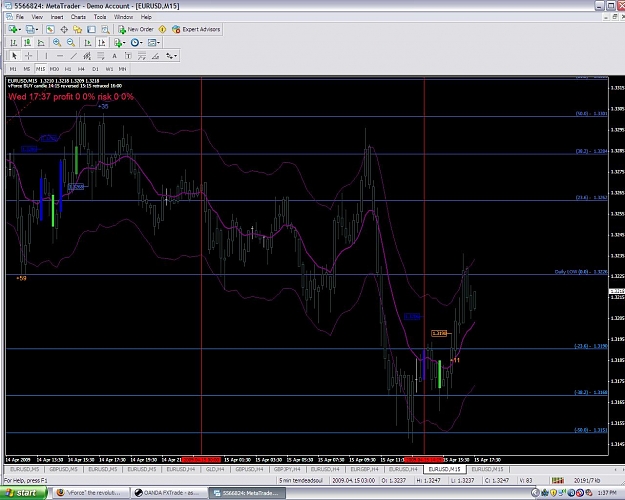Click the New Order button
This screenshot has width=625, height=500.
click(136, 29)
